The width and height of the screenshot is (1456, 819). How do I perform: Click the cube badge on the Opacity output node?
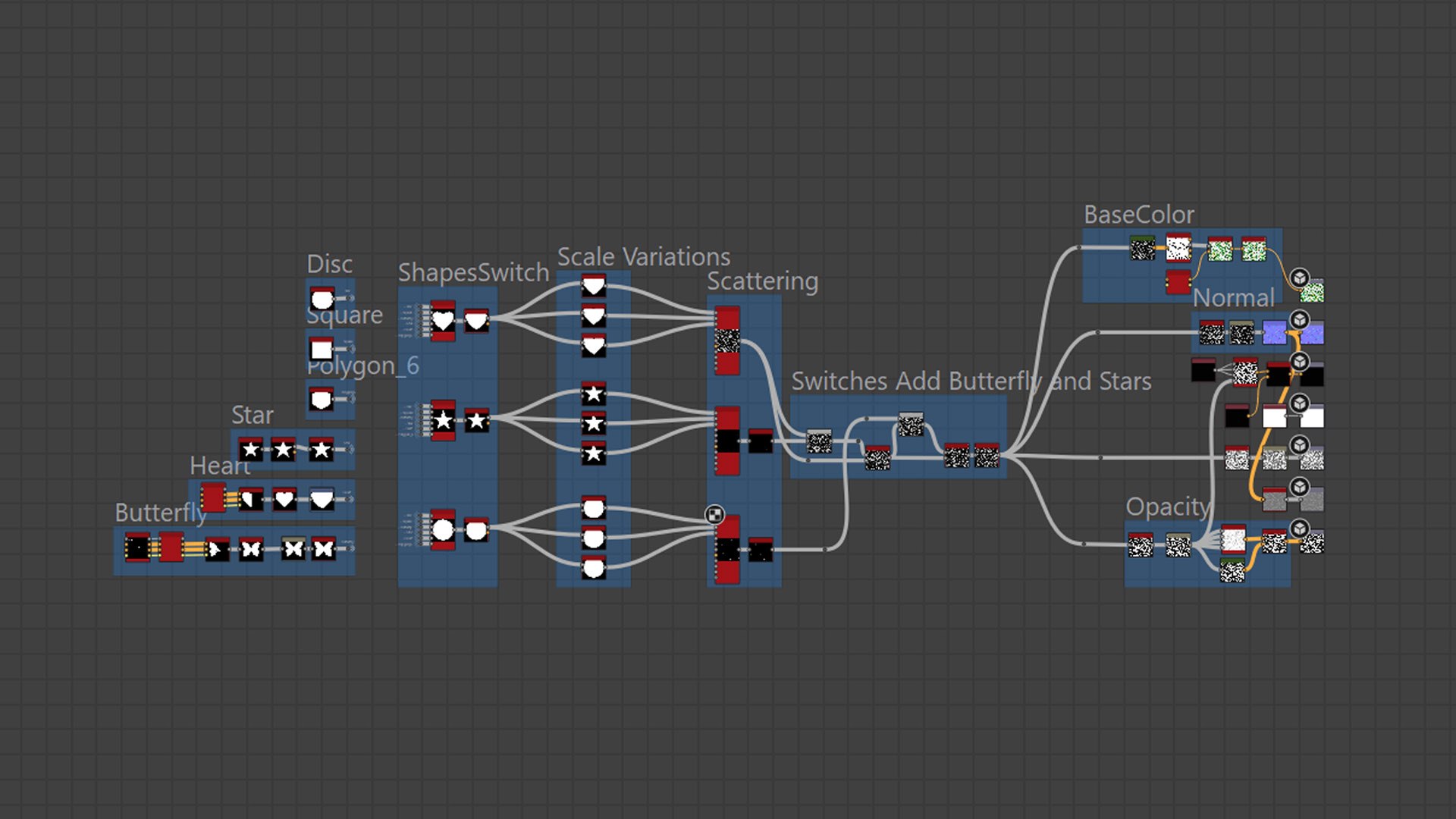[1299, 528]
